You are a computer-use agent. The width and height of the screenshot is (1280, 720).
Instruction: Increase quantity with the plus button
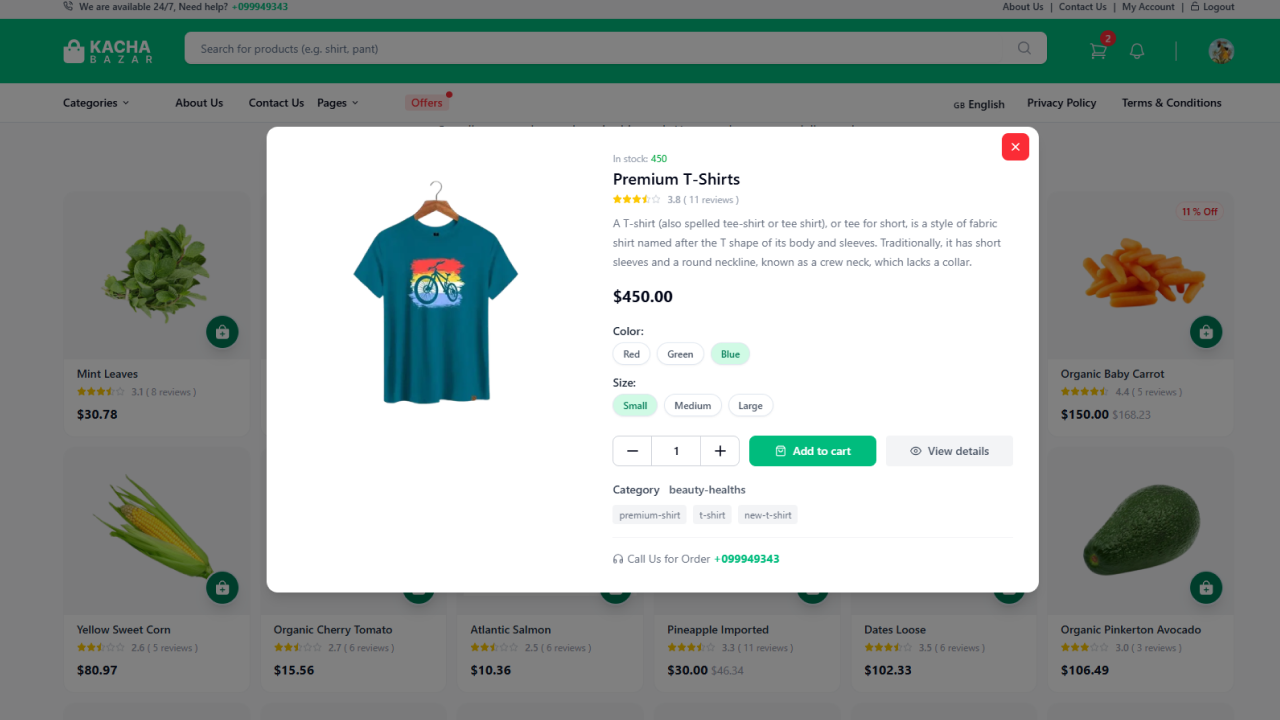click(x=720, y=451)
